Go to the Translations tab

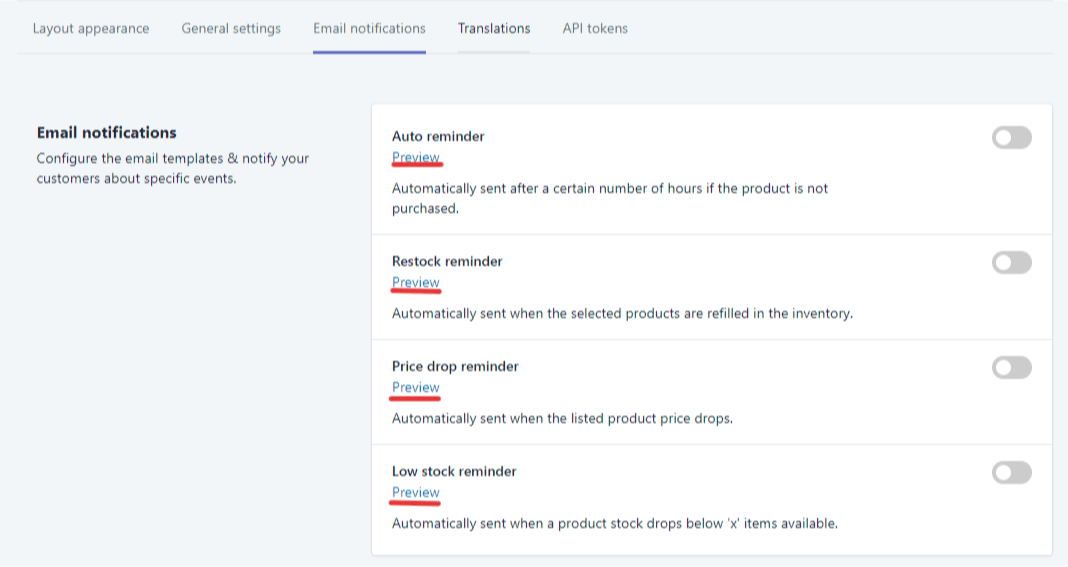point(494,29)
